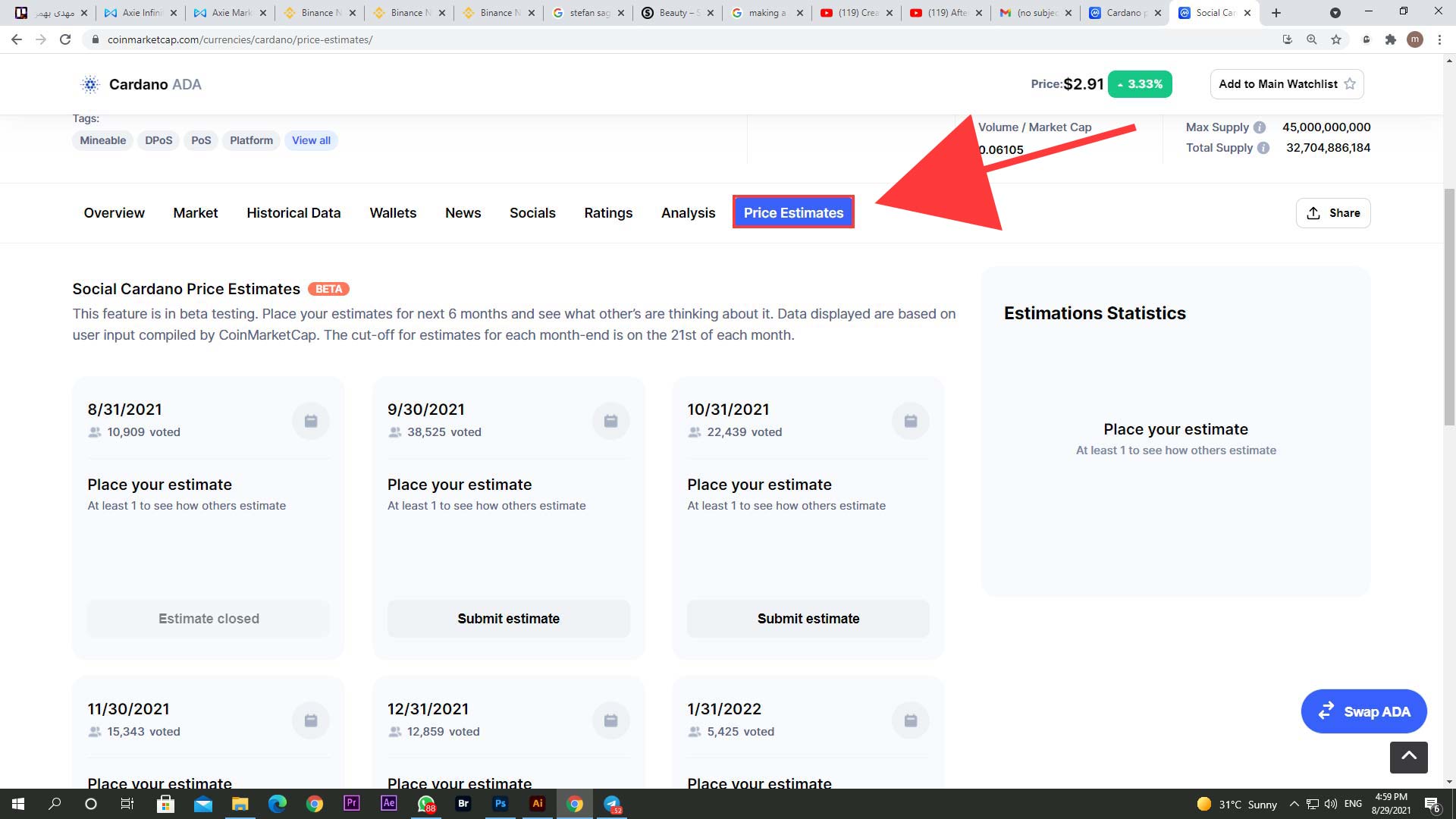Screen dimensions: 1456x819
Task: Open a new browser tab
Action: pos(1276,13)
